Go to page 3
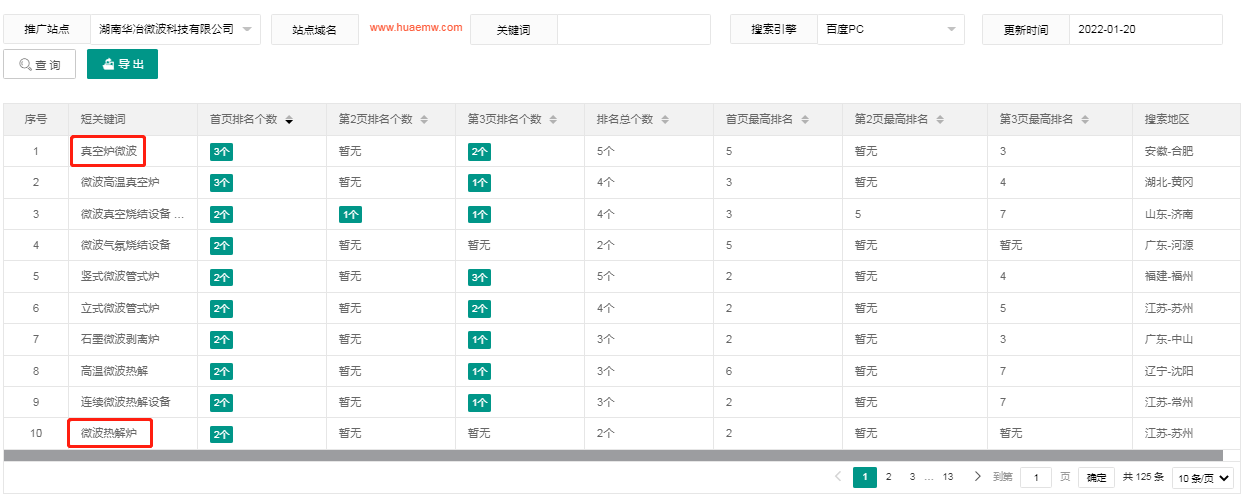This screenshot has height=500, width=1245. [x=912, y=477]
